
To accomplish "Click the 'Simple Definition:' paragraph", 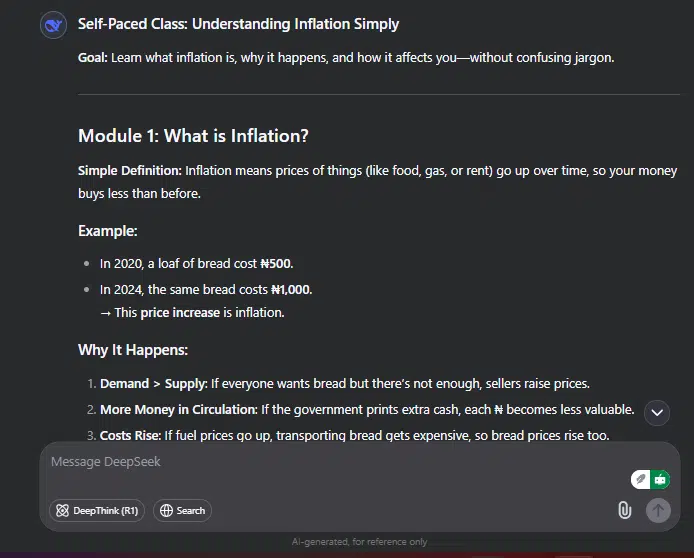I will pyautogui.click(x=378, y=182).
